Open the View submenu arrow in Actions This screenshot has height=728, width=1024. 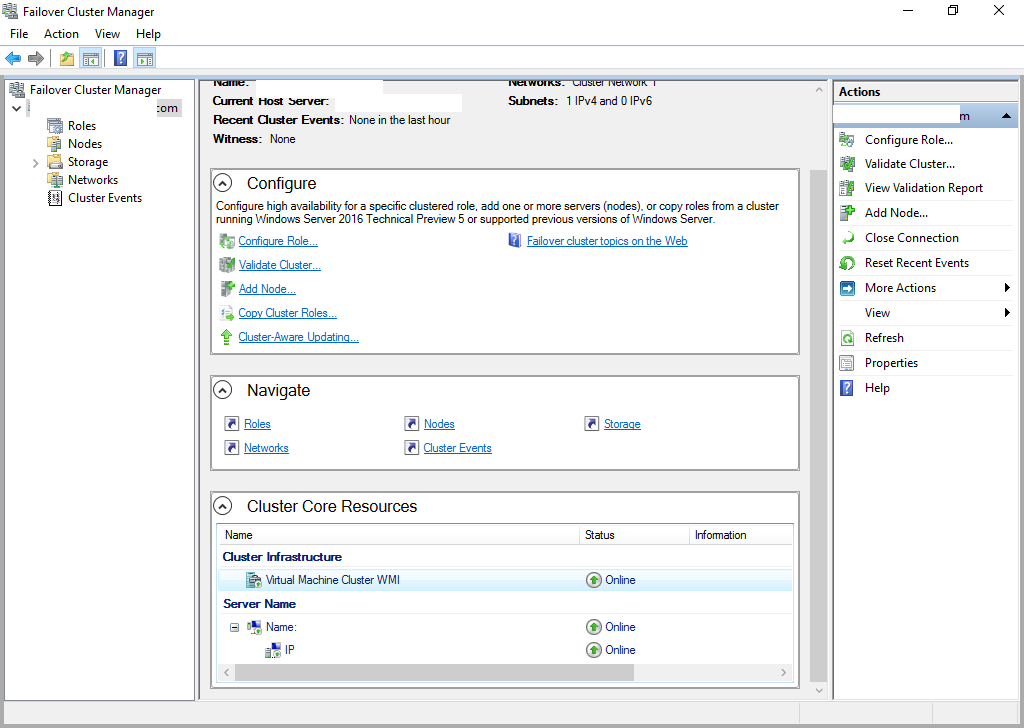1007,313
